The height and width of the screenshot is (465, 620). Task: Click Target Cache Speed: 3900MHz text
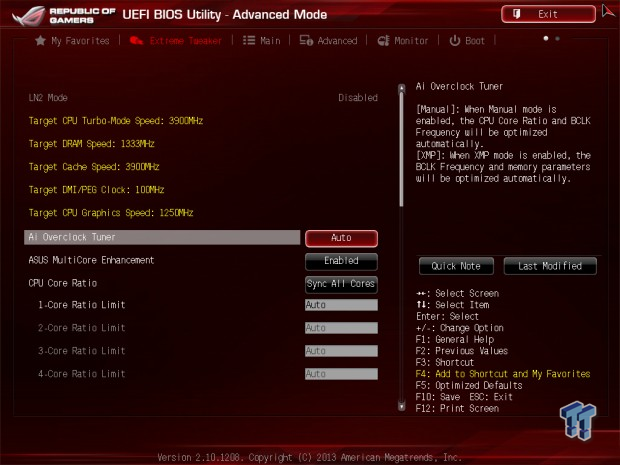(94, 167)
